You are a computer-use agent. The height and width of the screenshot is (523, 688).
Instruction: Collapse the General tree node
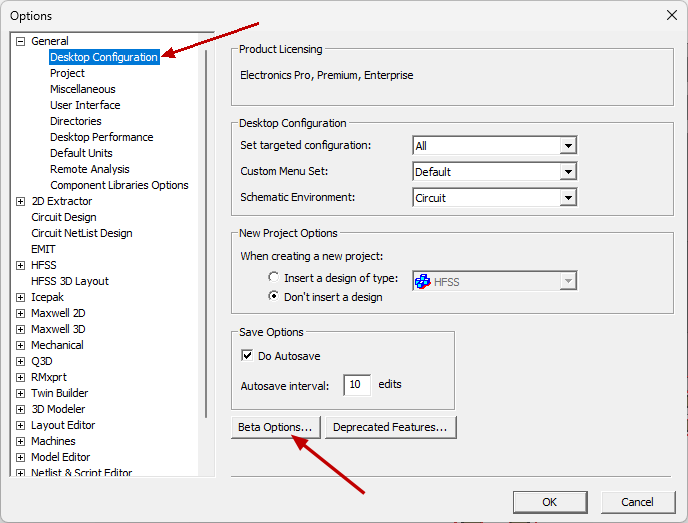coord(20,42)
